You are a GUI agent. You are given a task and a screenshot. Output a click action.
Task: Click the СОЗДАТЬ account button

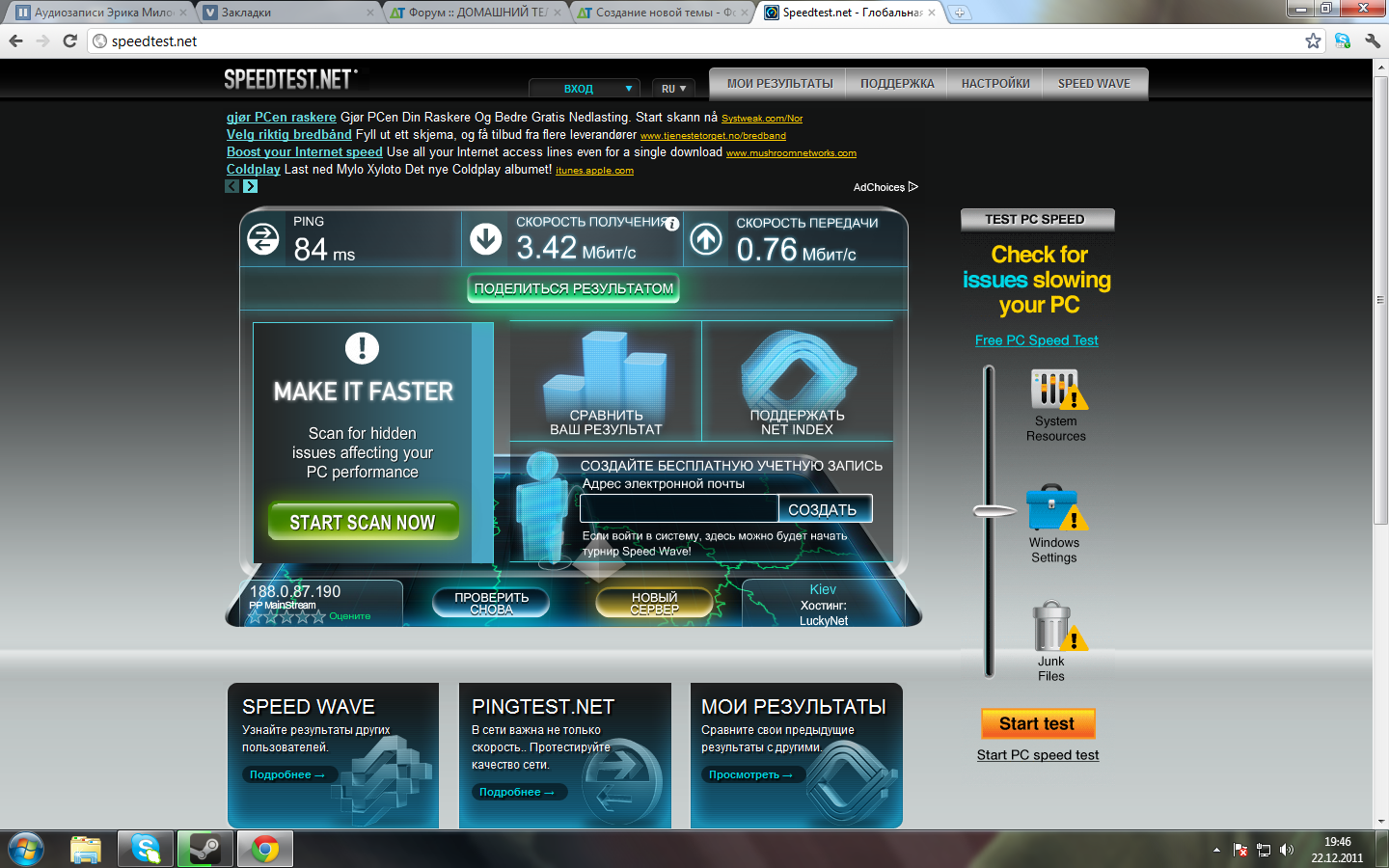(823, 509)
